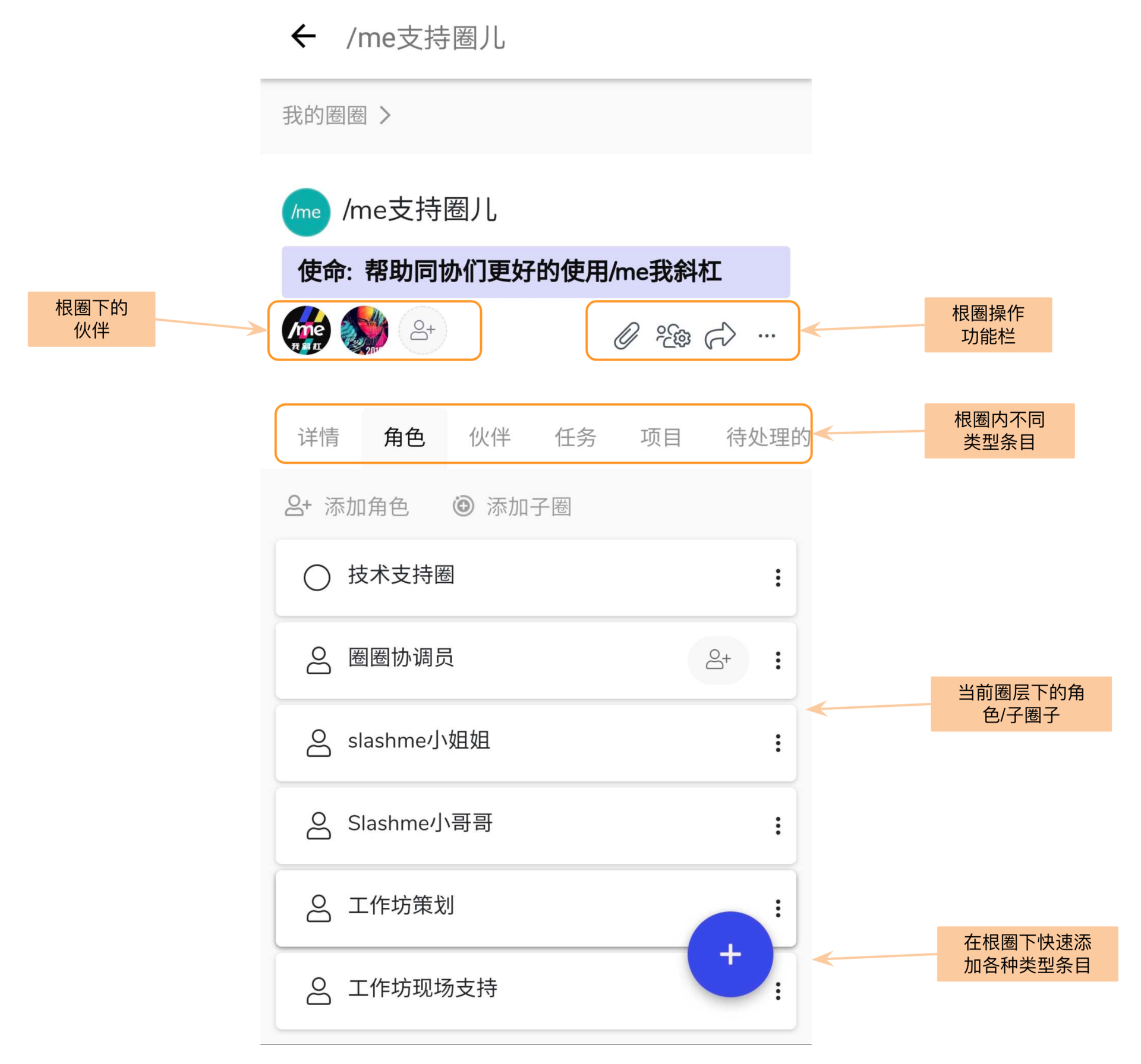Viewport: 1141px width, 1064px height.
Task: Click the 使命 mission statement banner
Action: coord(535,271)
